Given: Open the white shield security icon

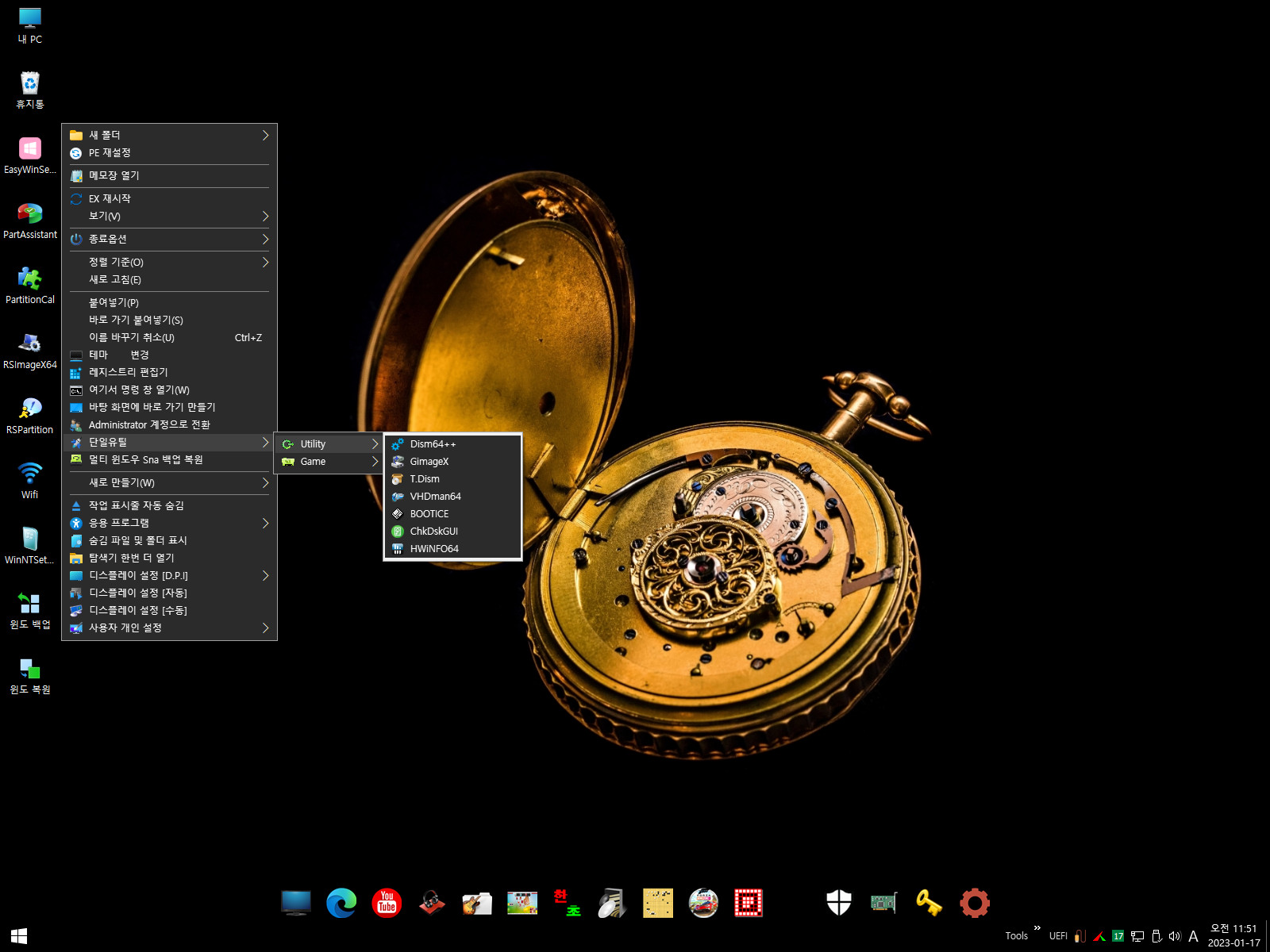Looking at the screenshot, I should click(839, 903).
